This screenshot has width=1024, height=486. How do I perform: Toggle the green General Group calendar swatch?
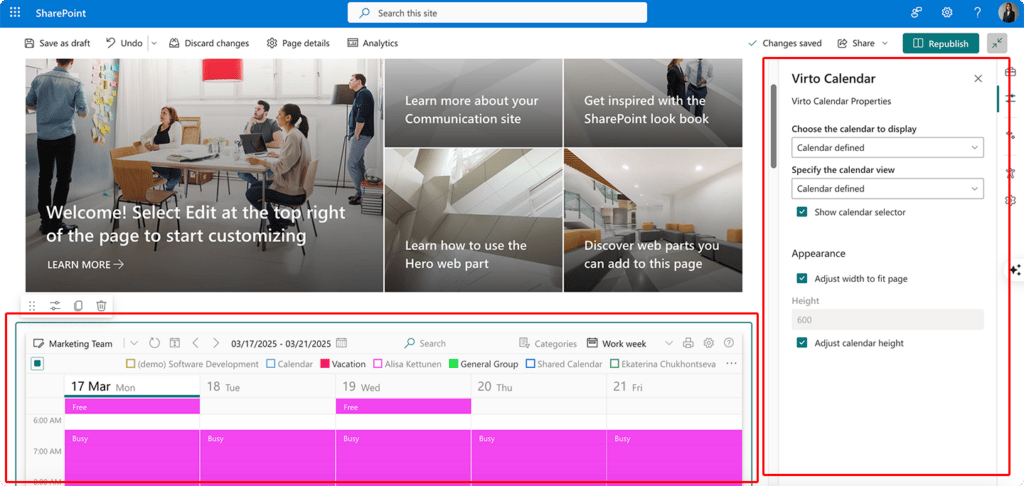(454, 364)
